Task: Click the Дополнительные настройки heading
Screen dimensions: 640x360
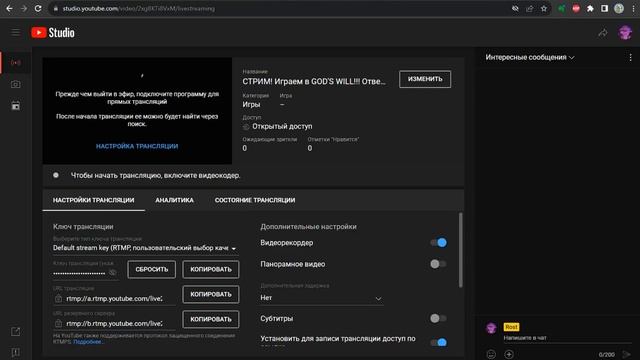Action: 308,227
